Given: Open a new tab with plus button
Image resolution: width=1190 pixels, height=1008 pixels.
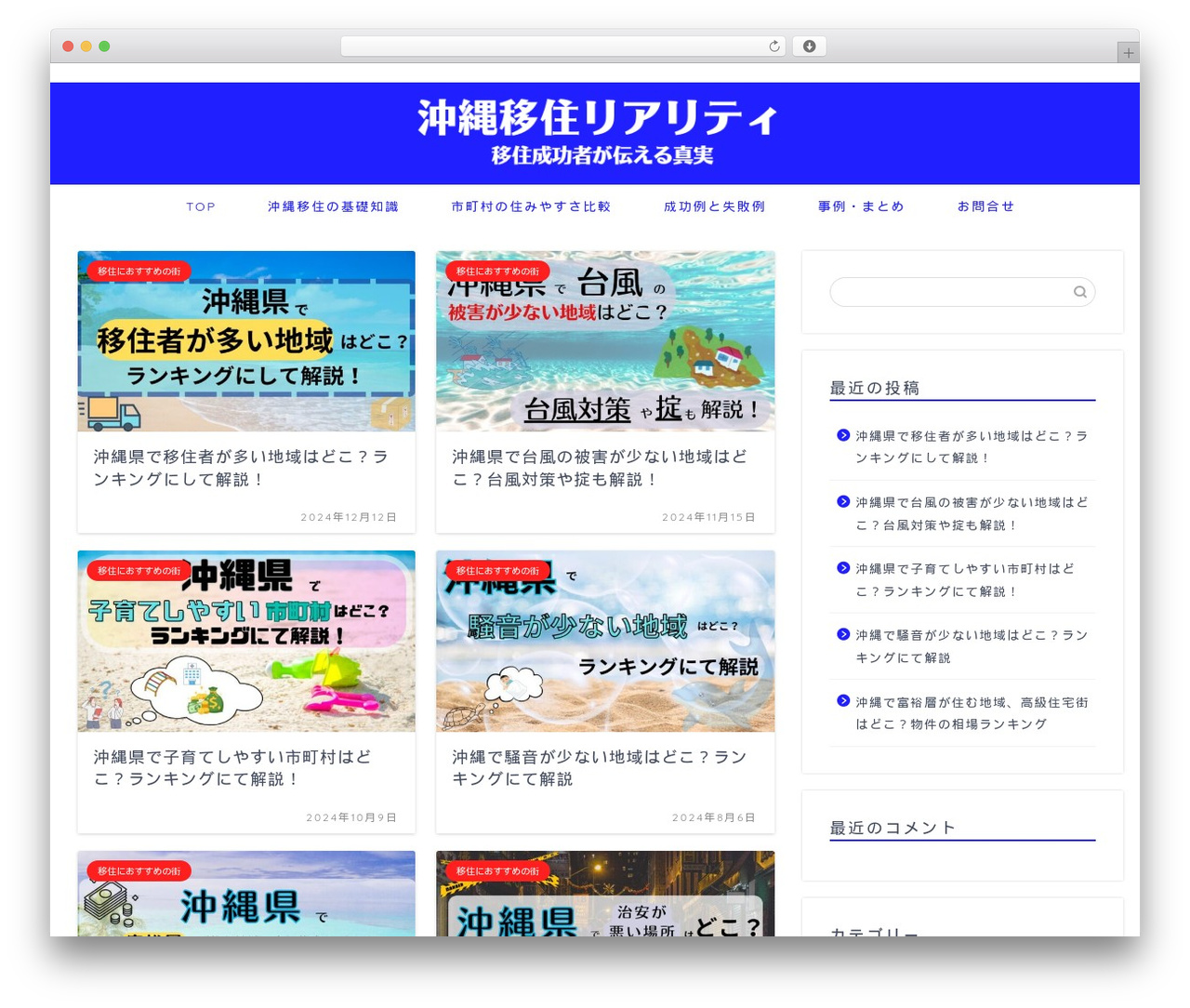Looking at the screenshot, I should (1128, 53).
